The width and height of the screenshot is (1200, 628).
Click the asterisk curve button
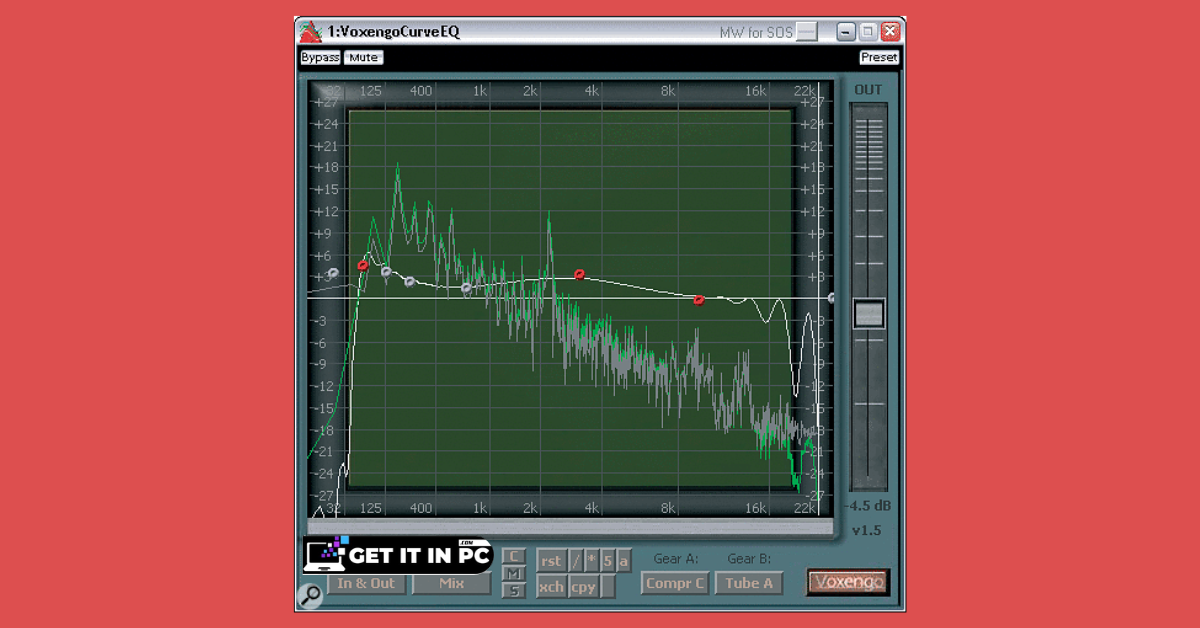[592, 561]
